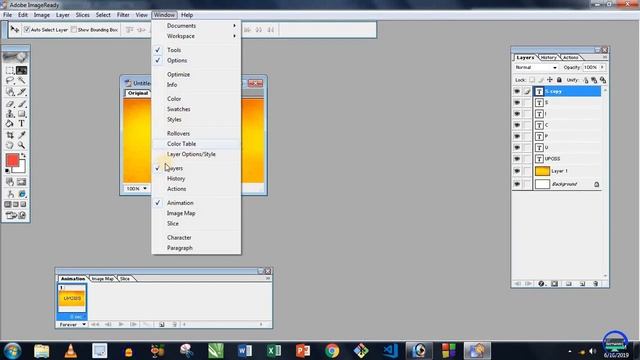This screenshot has height=360, width=640.
Task: Select the Brush tool
Action: coord(22,103)
